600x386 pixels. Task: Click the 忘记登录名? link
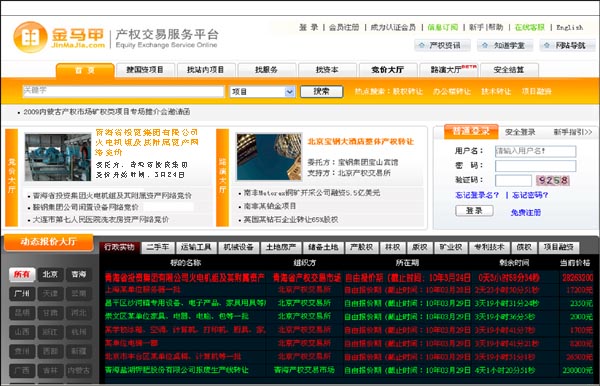(x=477, y=195)
